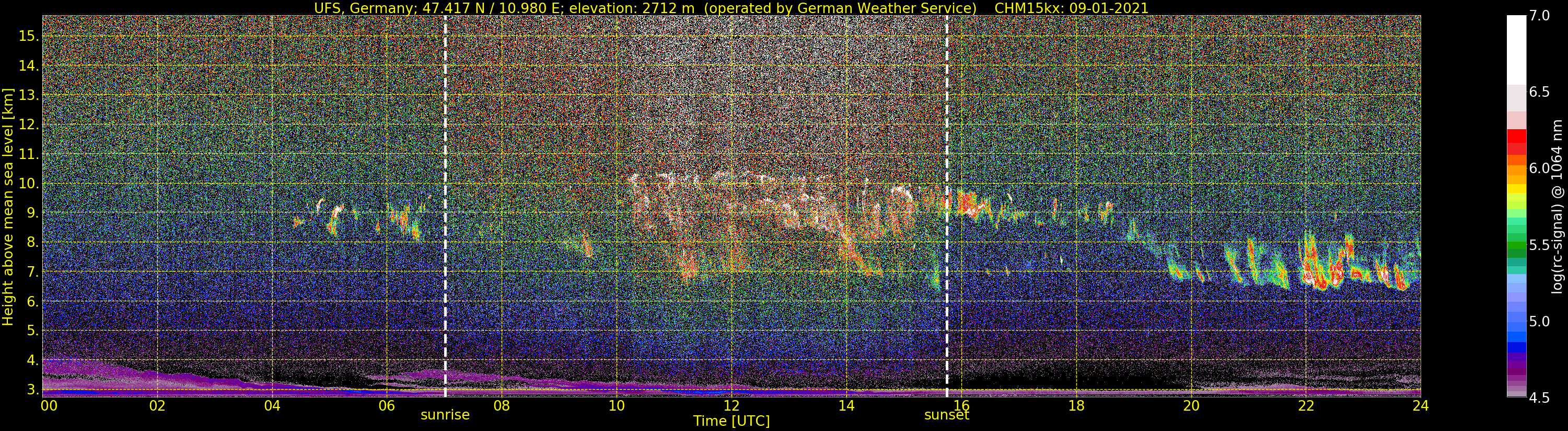Click the sunrise label below the time axis
The image size is (1568, 431).
tap(445, 415)
